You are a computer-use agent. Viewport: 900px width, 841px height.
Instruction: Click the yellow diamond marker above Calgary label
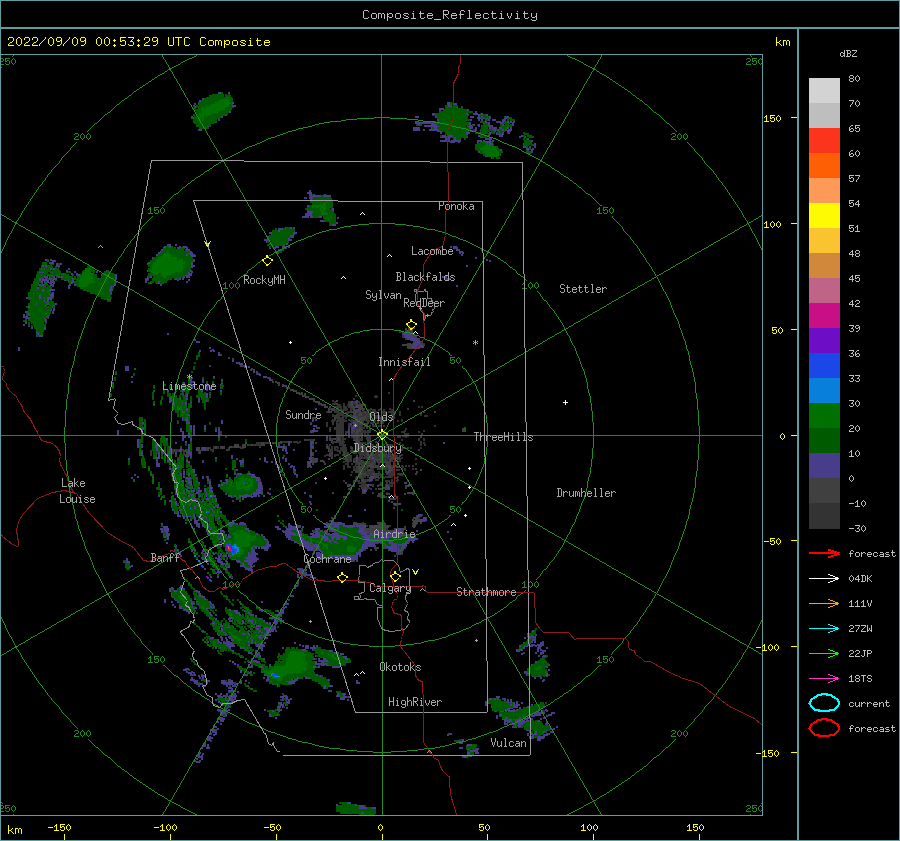tap(395, 576)
